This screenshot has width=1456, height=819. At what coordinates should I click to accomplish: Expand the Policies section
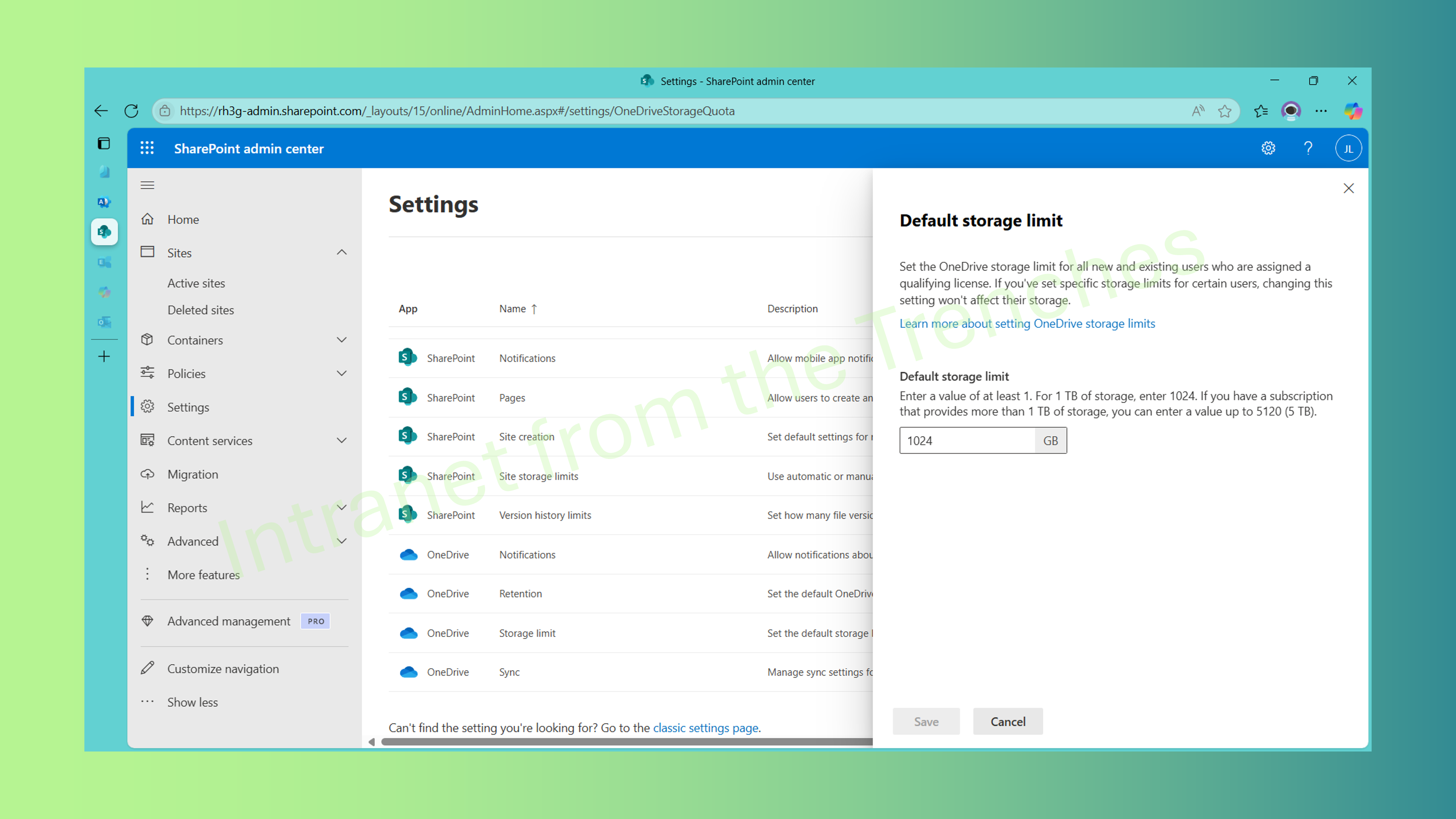[x=341, y=373]
